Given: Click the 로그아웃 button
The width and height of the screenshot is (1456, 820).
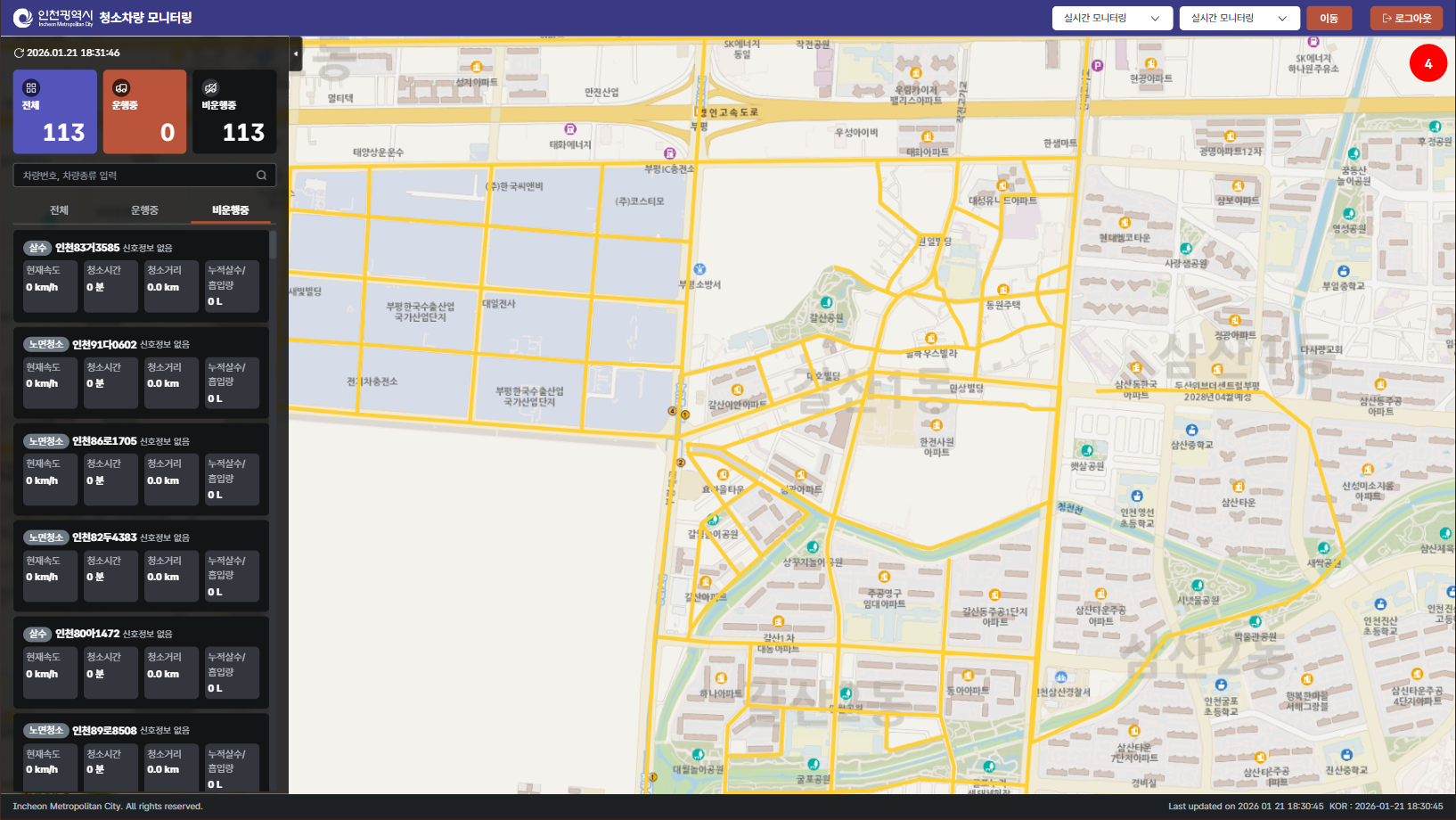Looking at the screenshot, I should (x=1406, y=18).
